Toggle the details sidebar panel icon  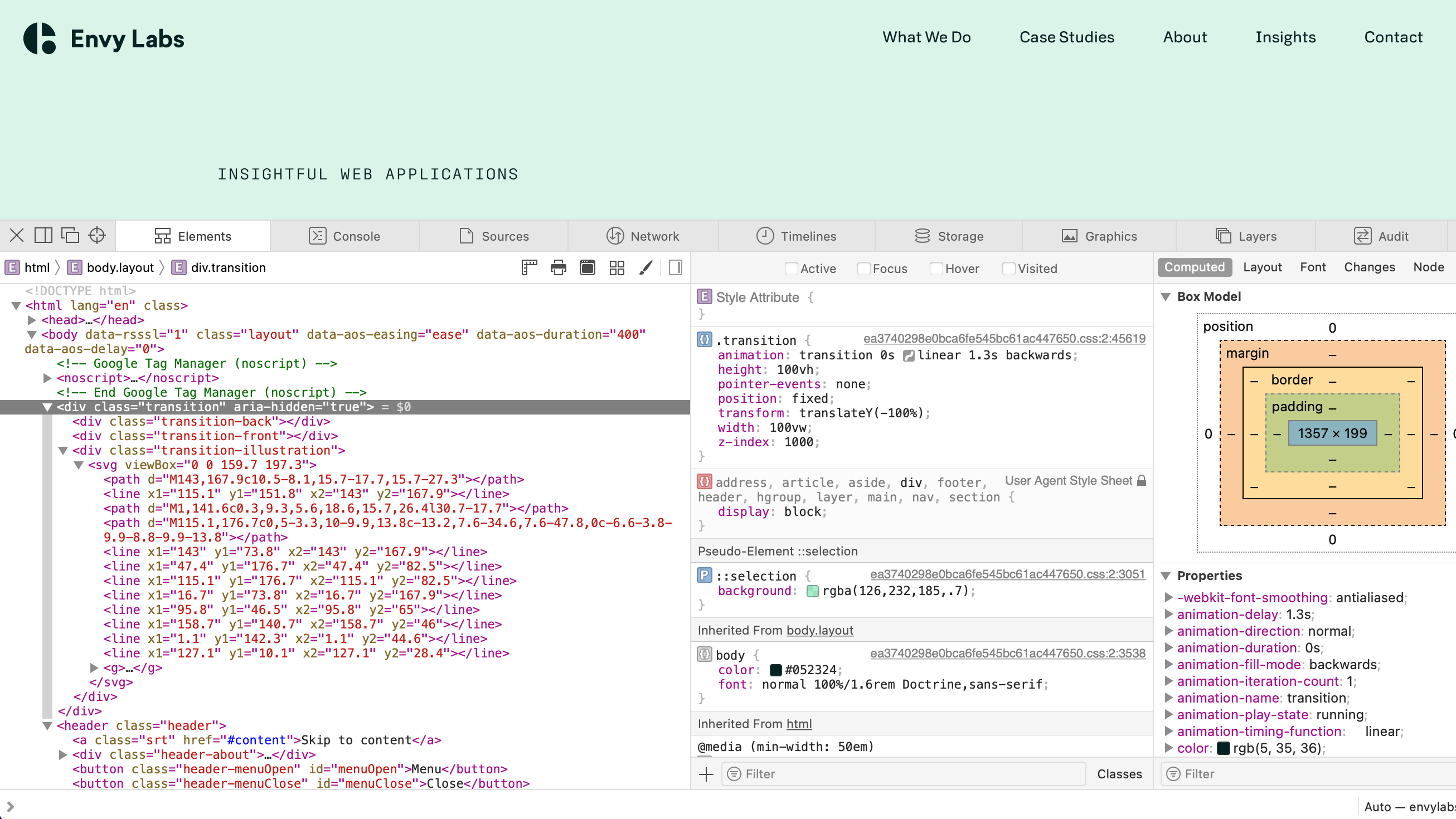click(x=675, y=267)
